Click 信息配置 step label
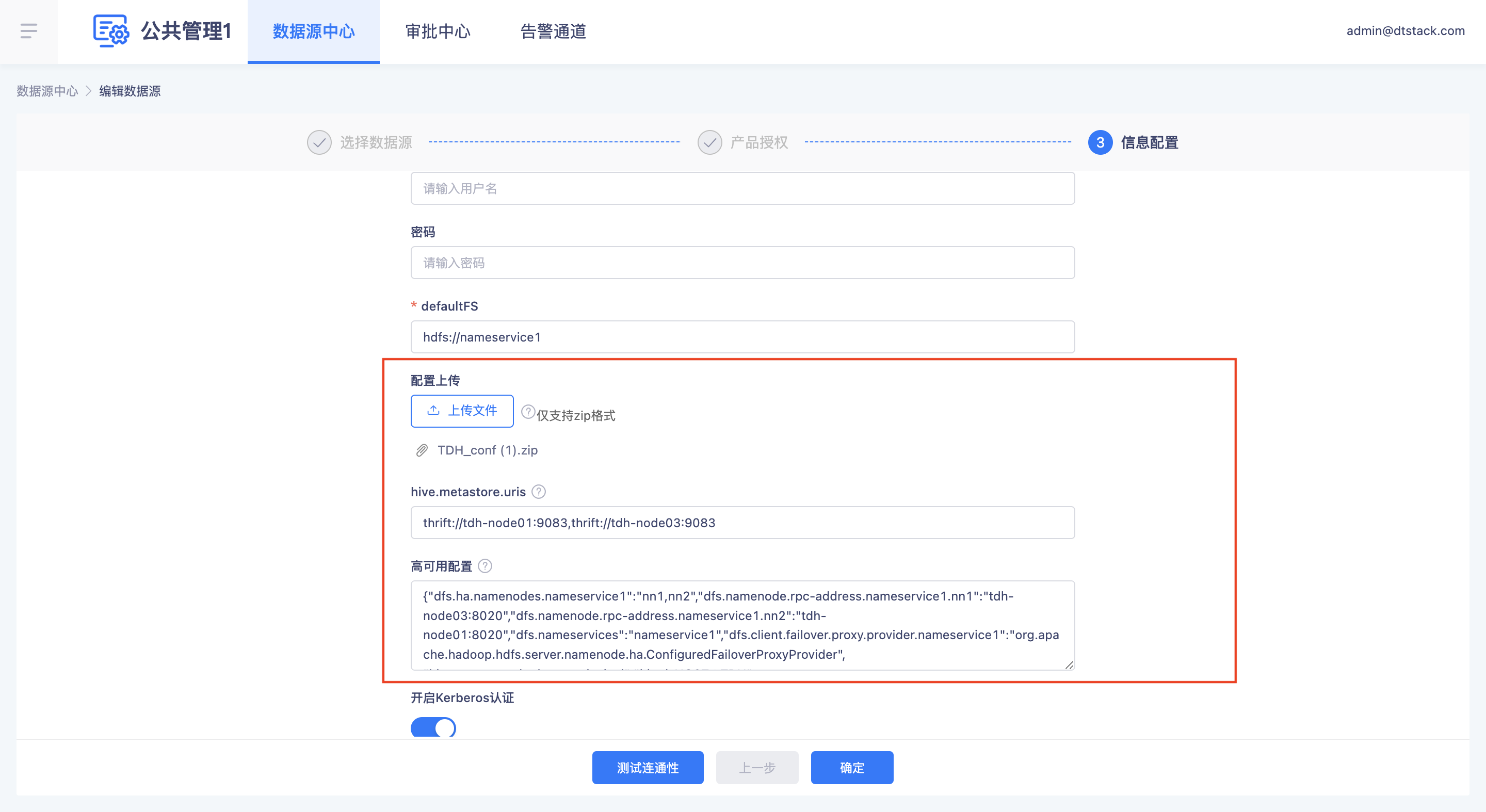 [x=1150, y=142]
